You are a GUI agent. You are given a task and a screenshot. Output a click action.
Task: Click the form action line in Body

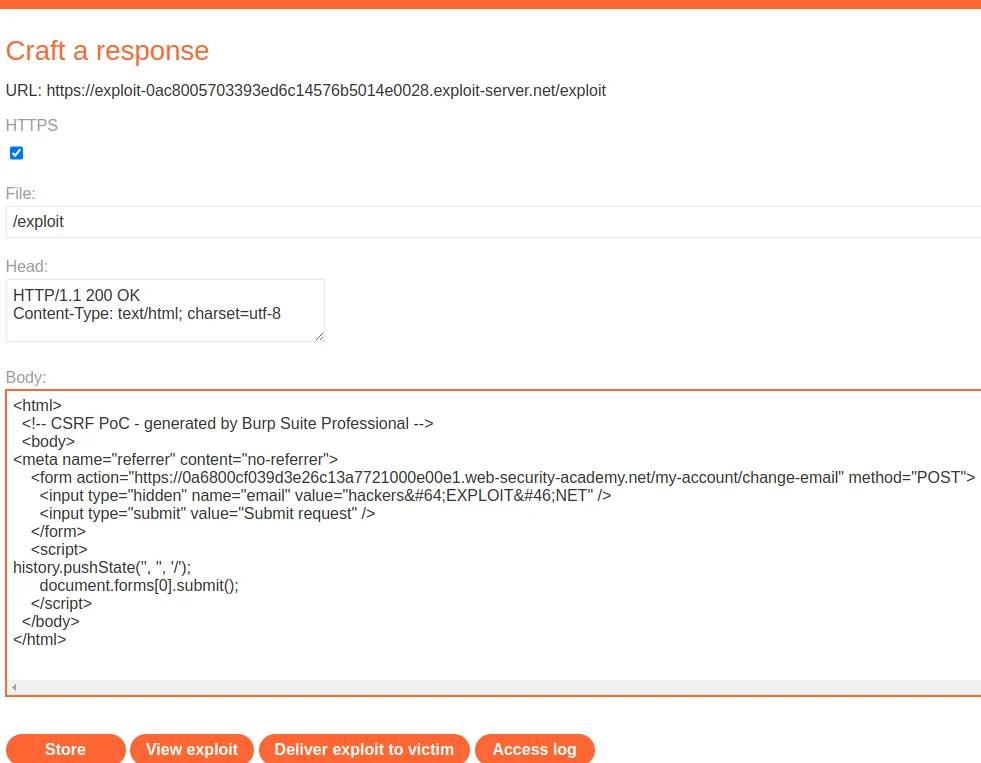503,478
